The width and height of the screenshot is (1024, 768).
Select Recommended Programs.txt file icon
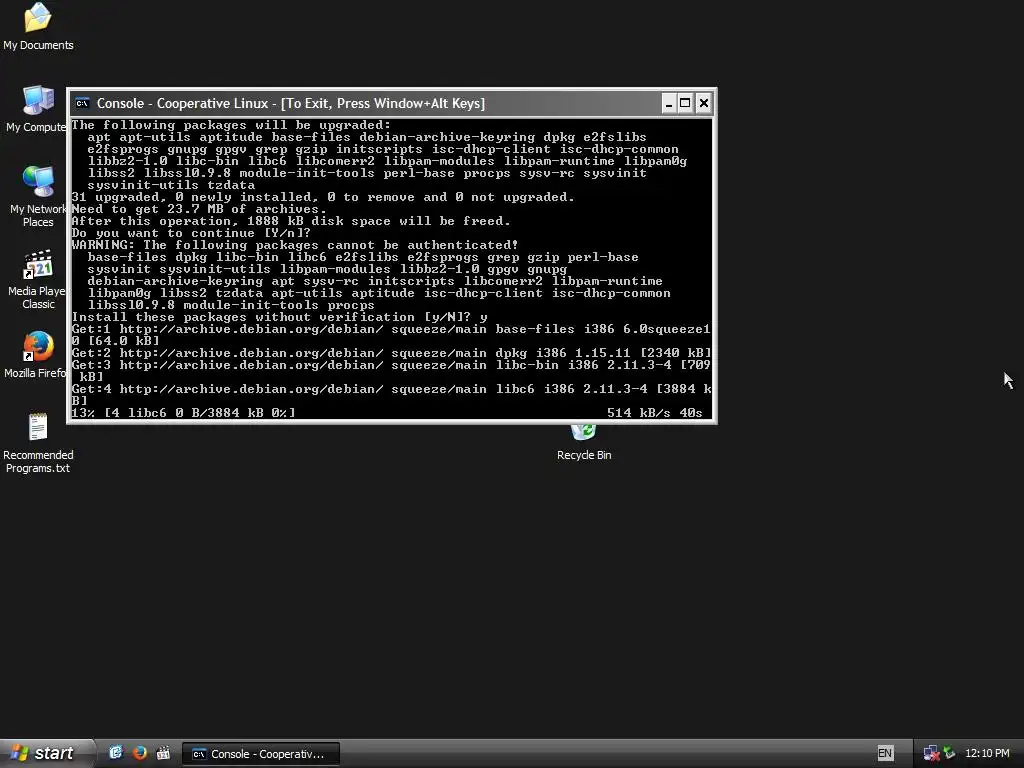point(38,443)
